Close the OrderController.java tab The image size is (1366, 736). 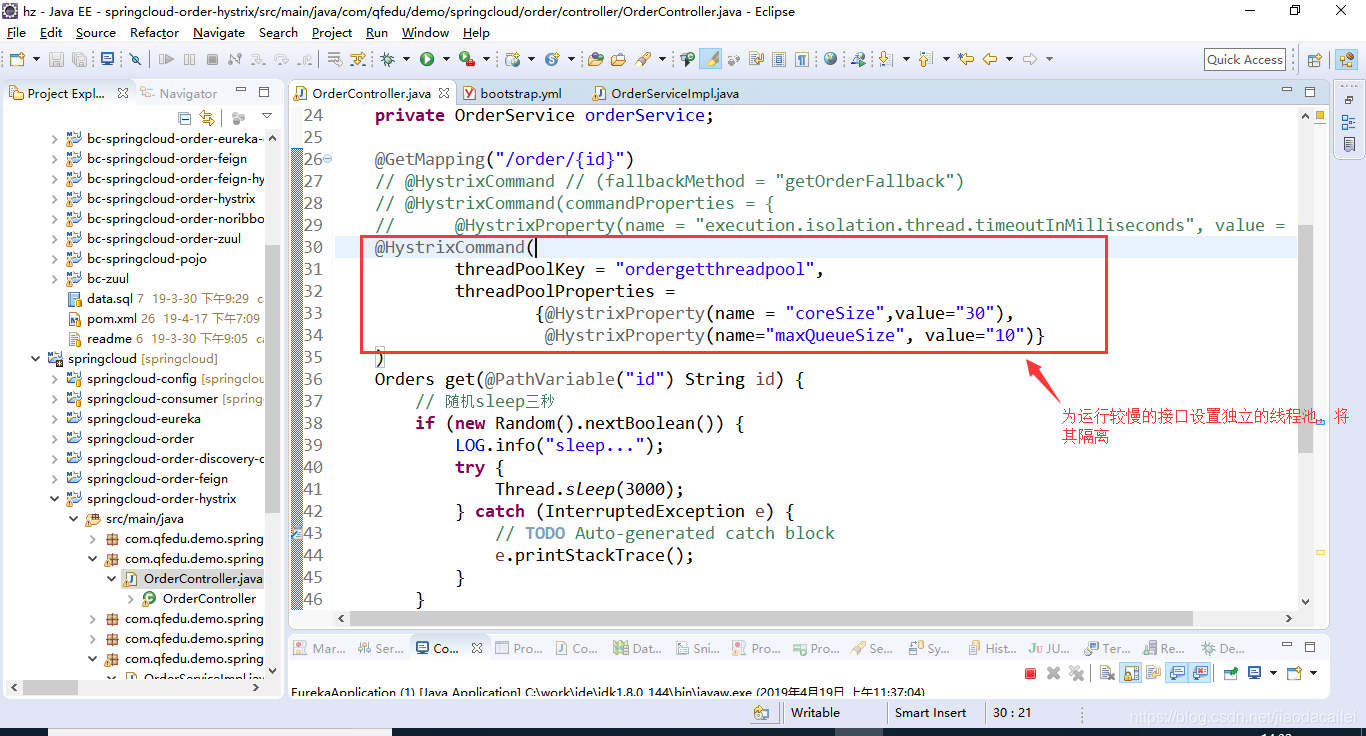[443, 93]
